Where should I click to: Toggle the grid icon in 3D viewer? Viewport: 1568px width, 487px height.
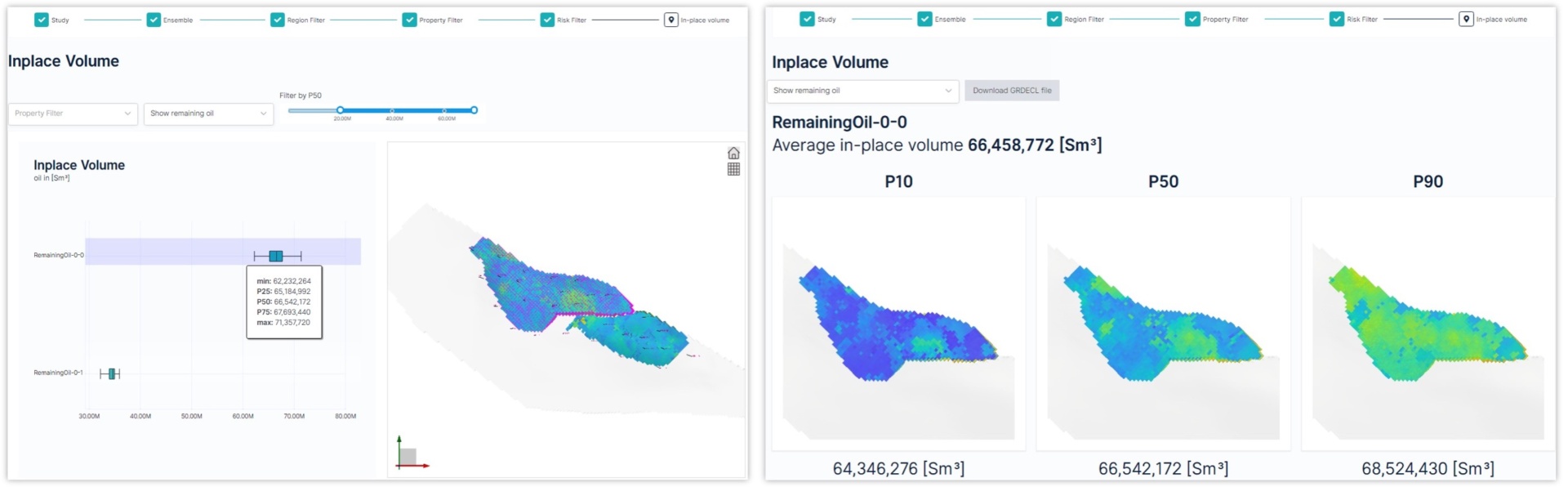(733, 169)
